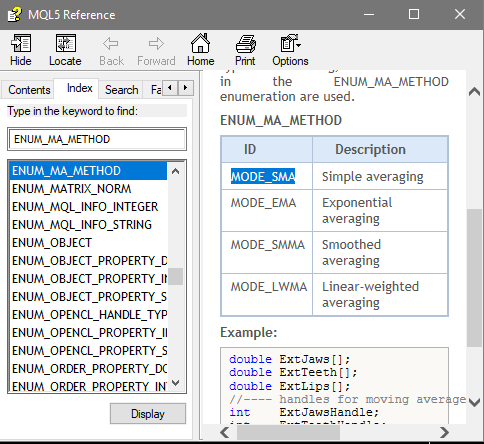
Task: Click the ID column header
Action: [267, 149]
